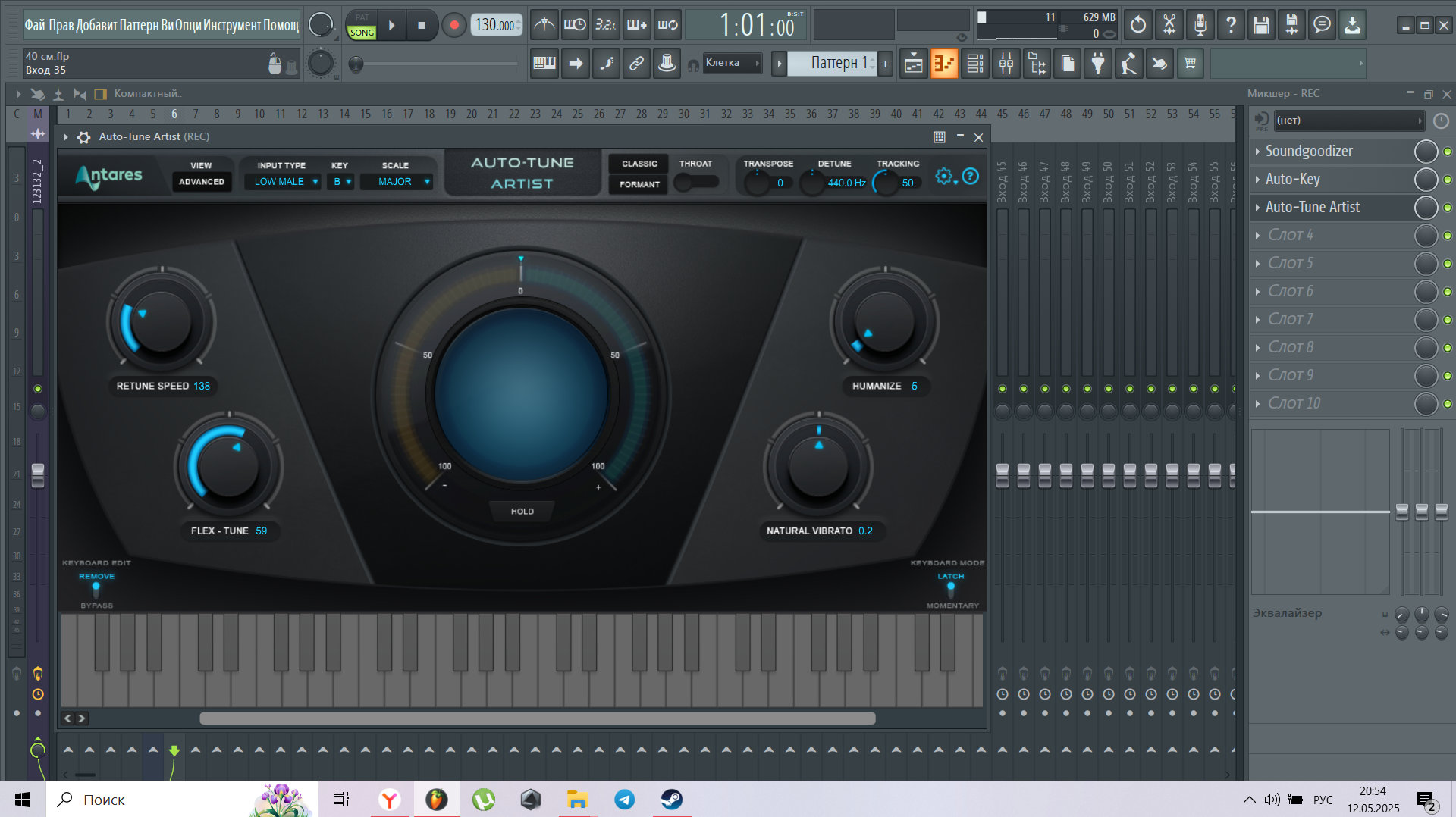Screen dimensions: 1456x817
Task: Start playback with the play button
Action: pos(392,25)
